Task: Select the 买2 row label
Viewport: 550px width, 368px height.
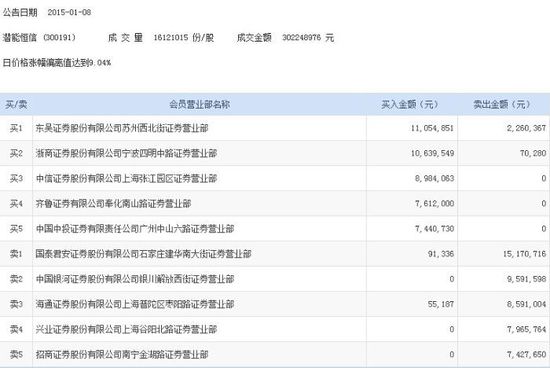Action: click(x=16, y=153)
